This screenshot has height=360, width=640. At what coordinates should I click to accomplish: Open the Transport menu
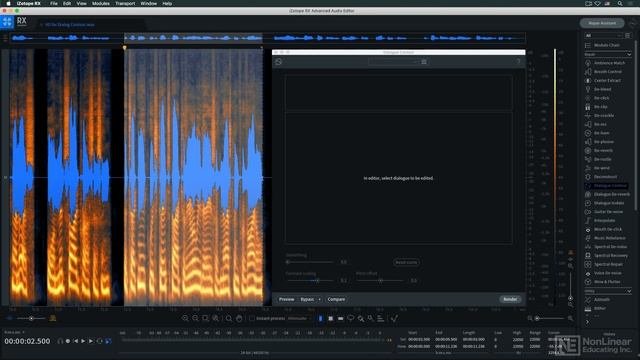point(125,3)
